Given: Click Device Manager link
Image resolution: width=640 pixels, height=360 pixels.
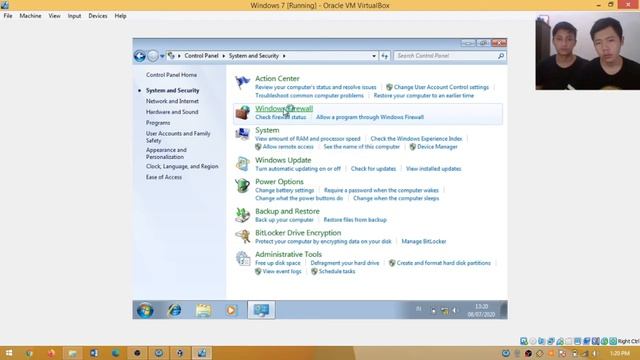Looking at the screenshot, I should click(x=437, y=147).
